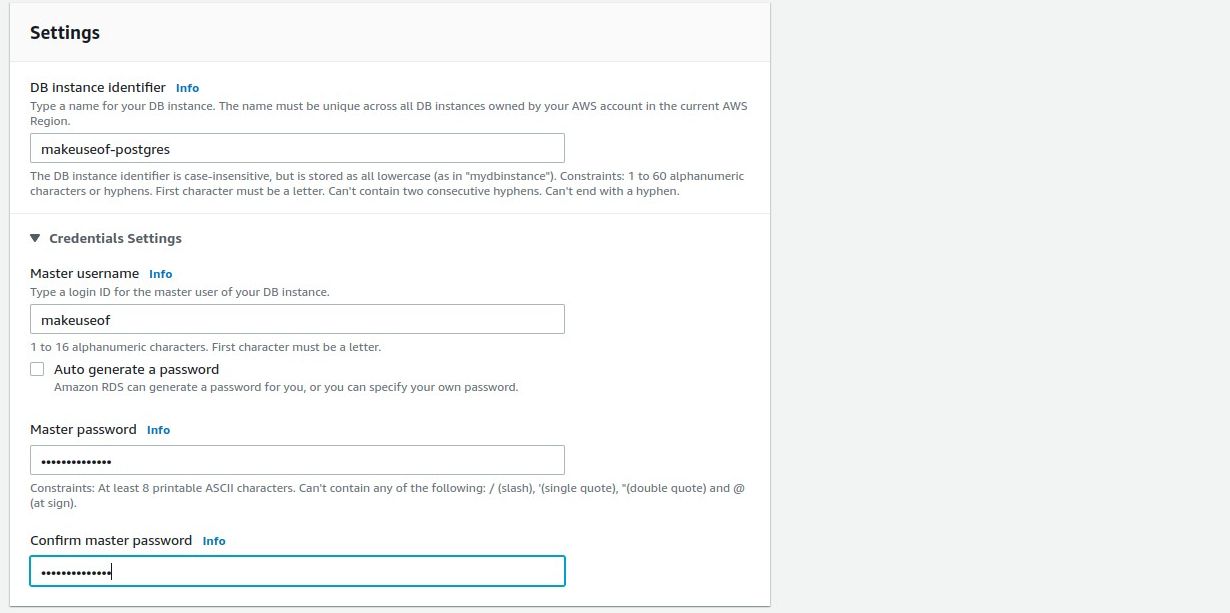The image size is (1230, 613).
Task: Click the "Auto generate a password" label text
Action: [136, 370]
